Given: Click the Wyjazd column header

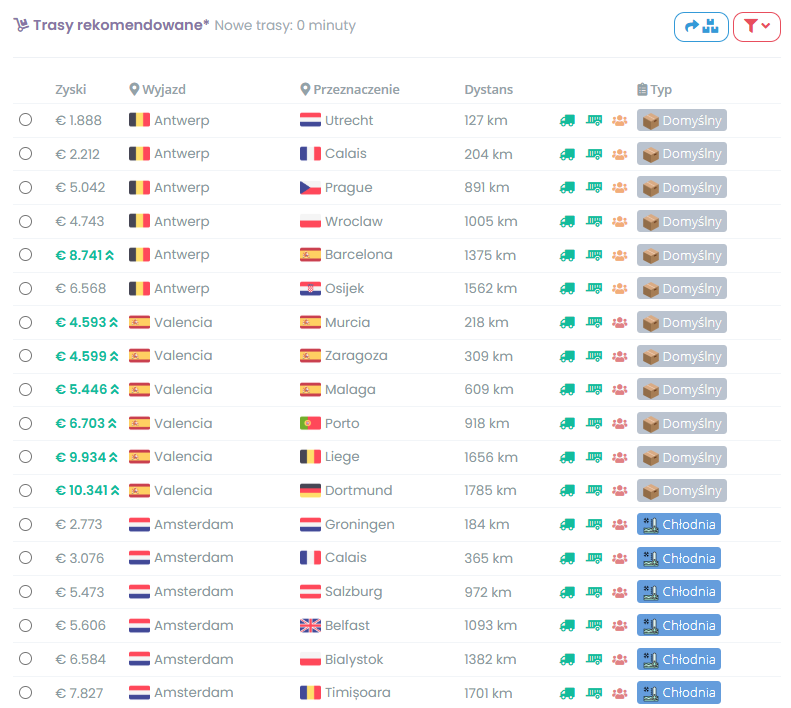Looking at the screenshot, I should (157, 89).
